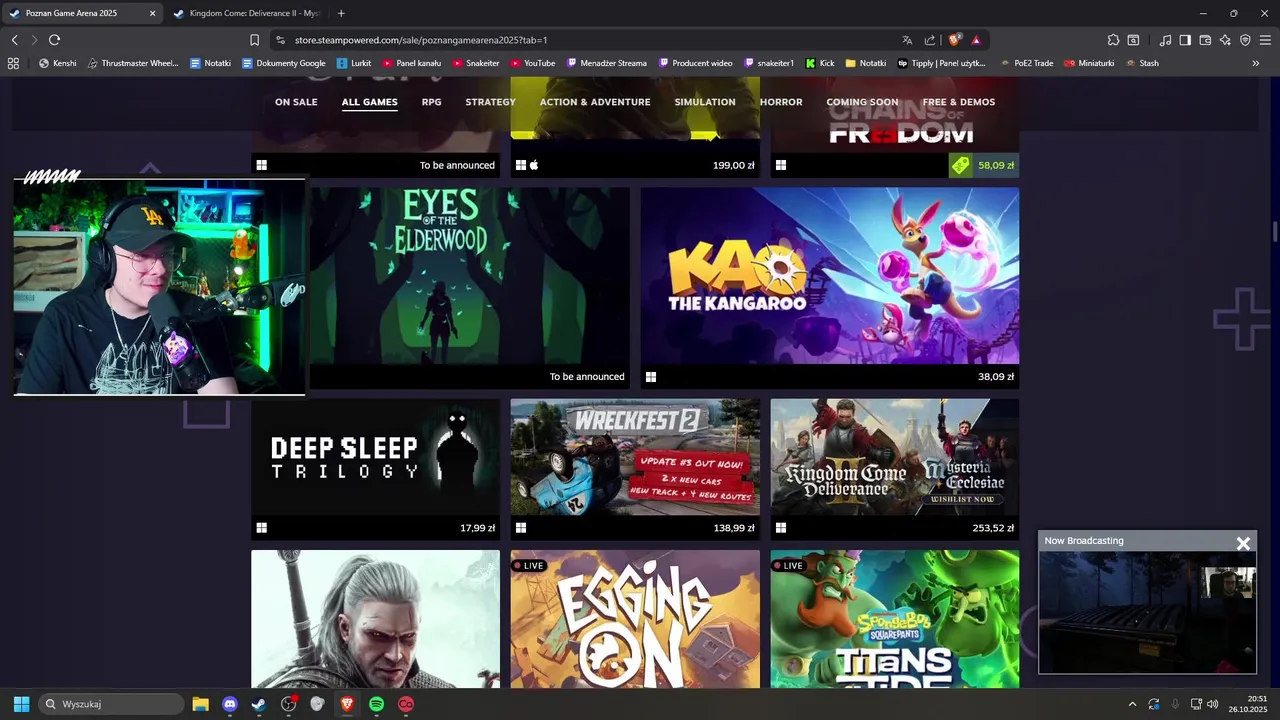Show hidden bookmarks with the double chevron

1256,63
